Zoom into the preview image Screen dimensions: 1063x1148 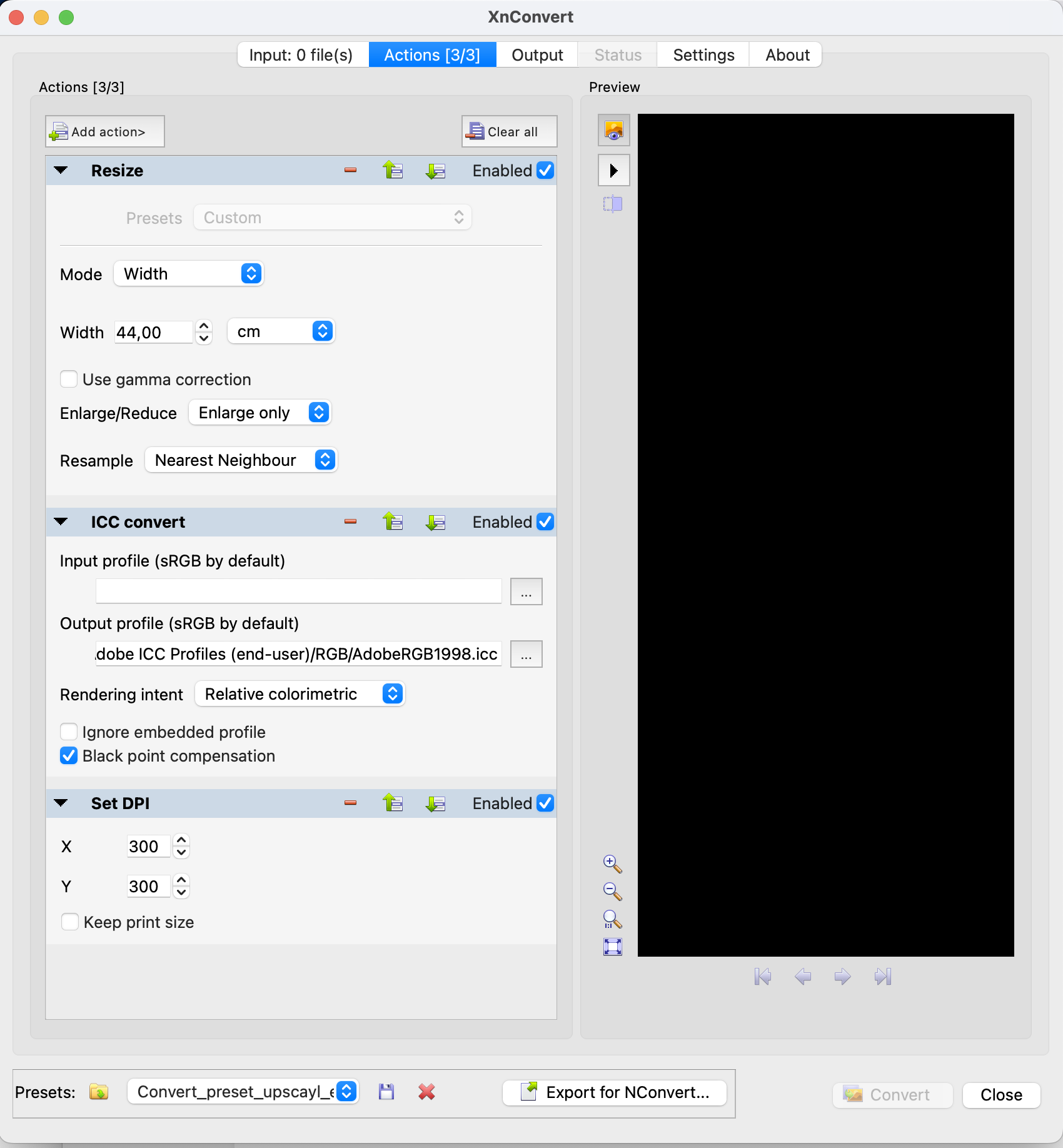[612, 864]
